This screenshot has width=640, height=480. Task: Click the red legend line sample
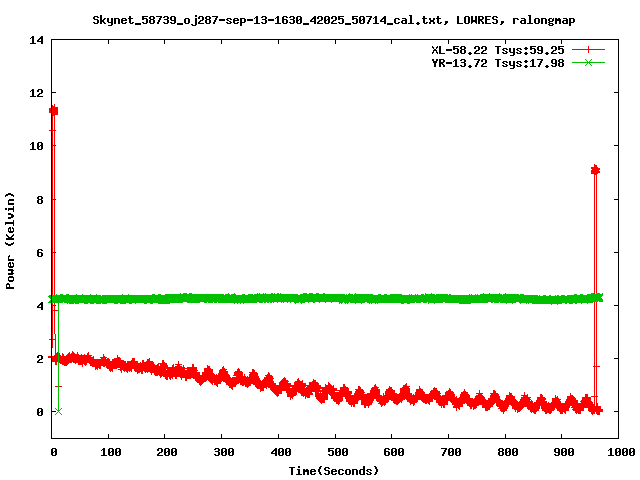tap(588, 50)
